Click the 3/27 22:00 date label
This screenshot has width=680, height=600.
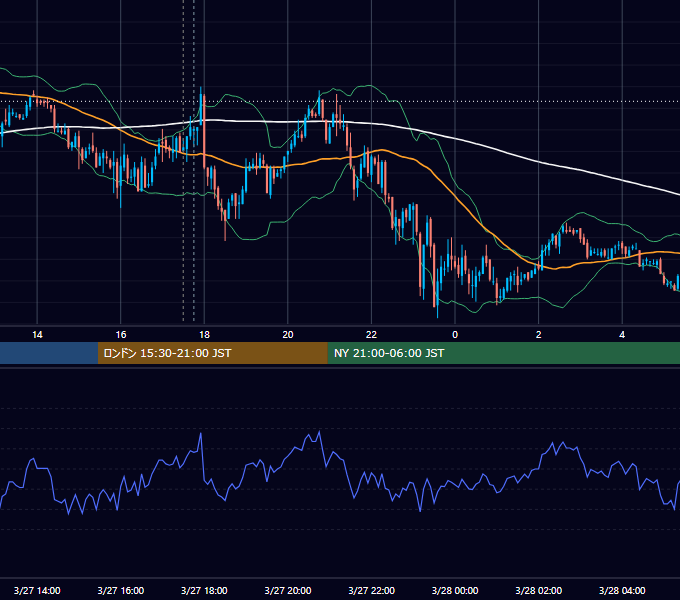[372, 590]
